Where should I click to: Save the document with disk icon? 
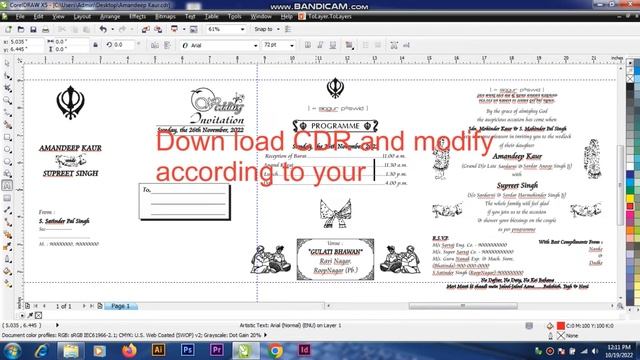[33, 29]
